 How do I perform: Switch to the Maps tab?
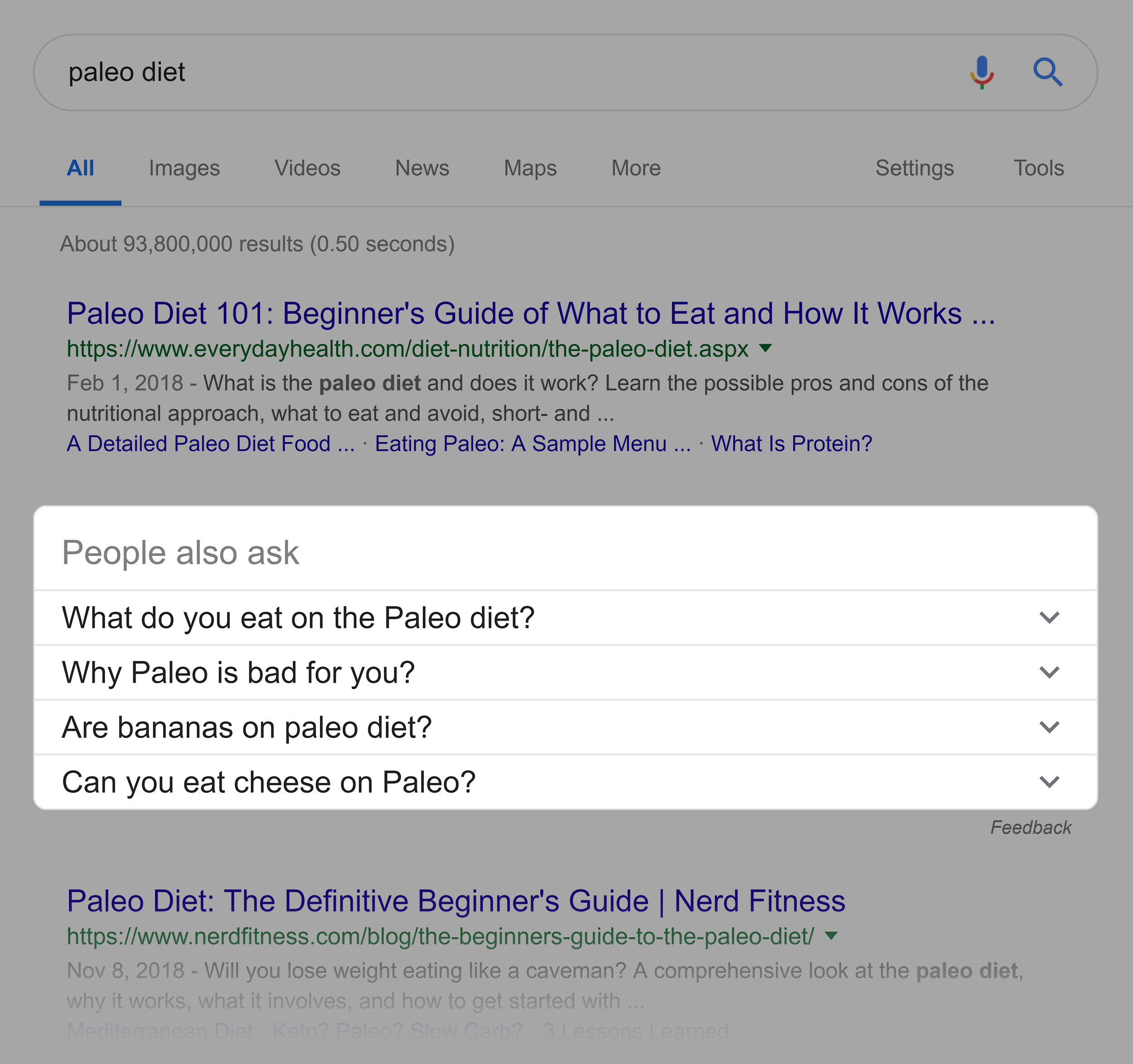(530, 168)
